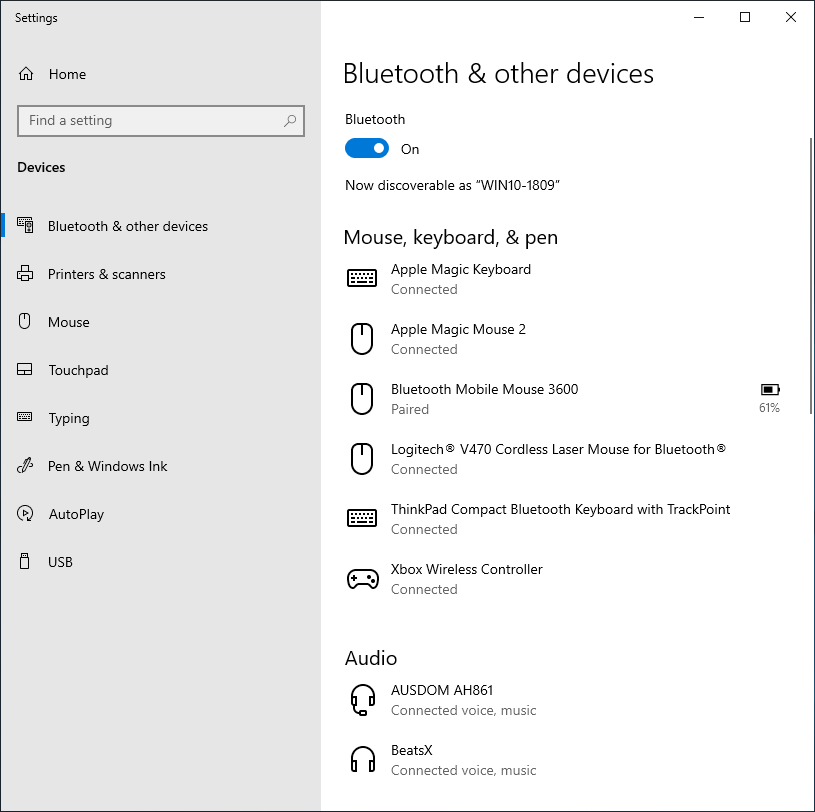
Task: Click the Pen & Windows Ink icon
Action: pos(25,465)
